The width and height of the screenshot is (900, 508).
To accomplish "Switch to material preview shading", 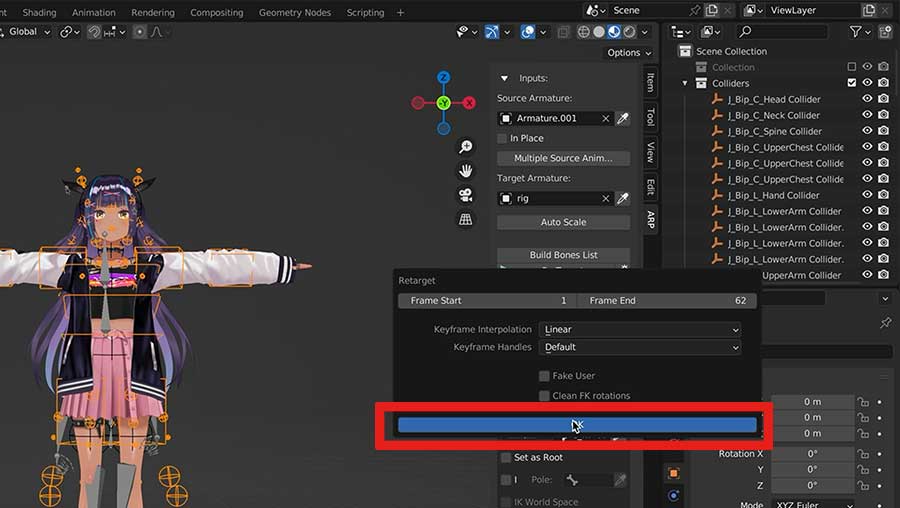I will [614, 32].
